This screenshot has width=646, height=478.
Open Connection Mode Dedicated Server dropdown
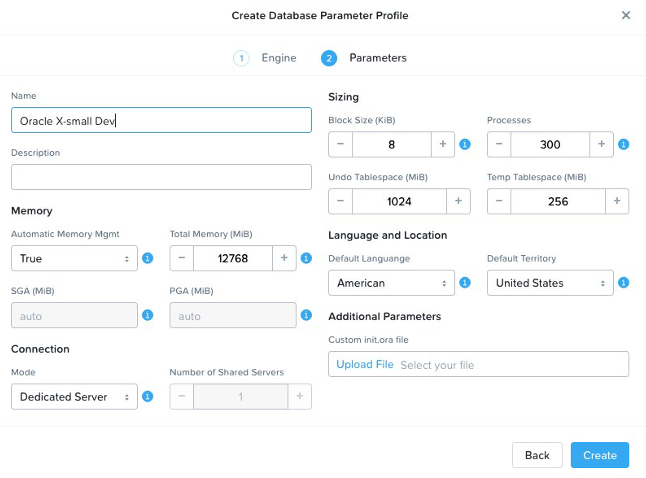pos(74,396)
